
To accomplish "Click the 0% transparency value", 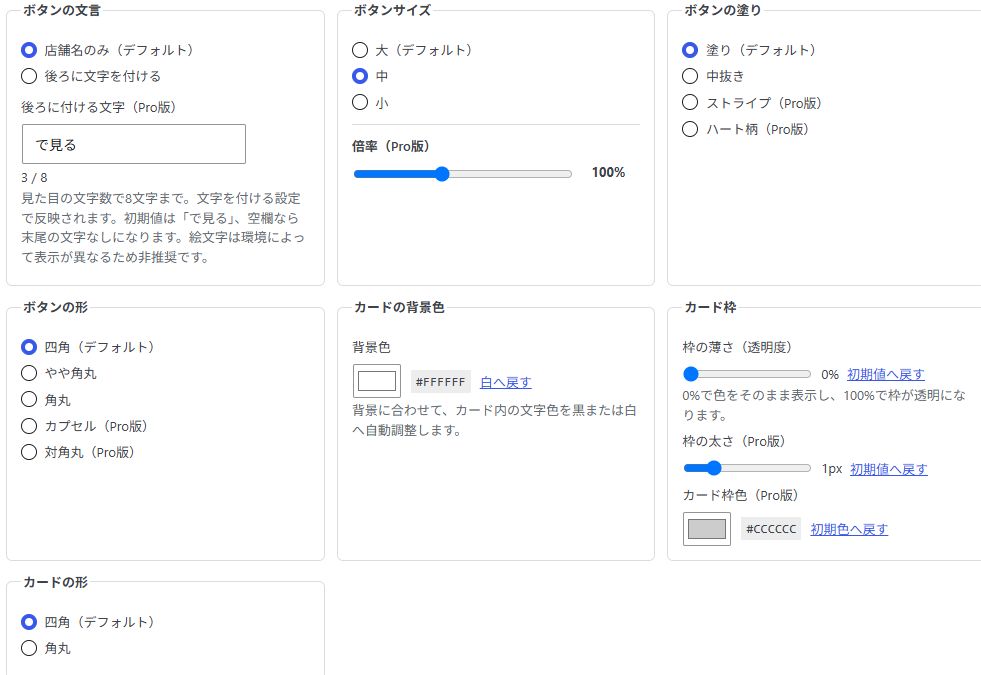I will [x=830, y=374].
